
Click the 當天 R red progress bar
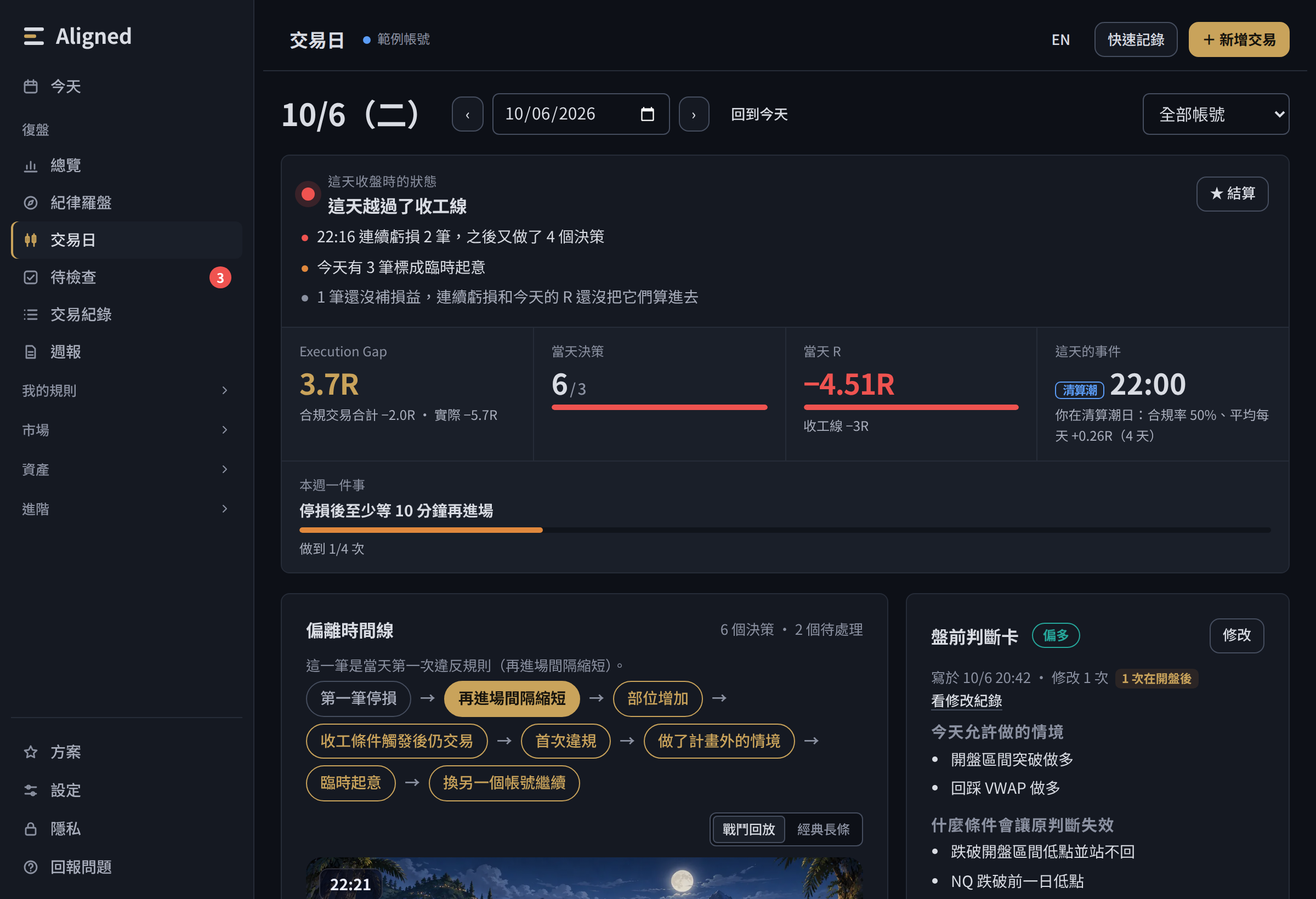[x=911, y=408]
